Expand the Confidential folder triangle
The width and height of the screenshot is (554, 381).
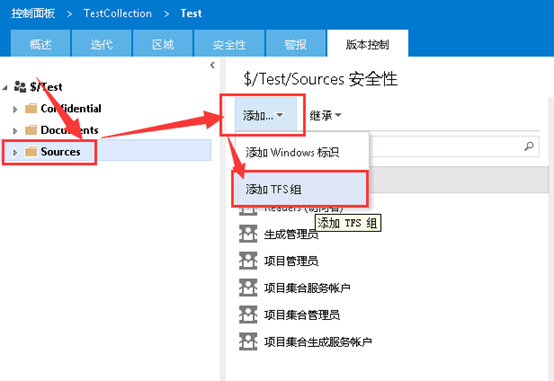coord(15,110)
